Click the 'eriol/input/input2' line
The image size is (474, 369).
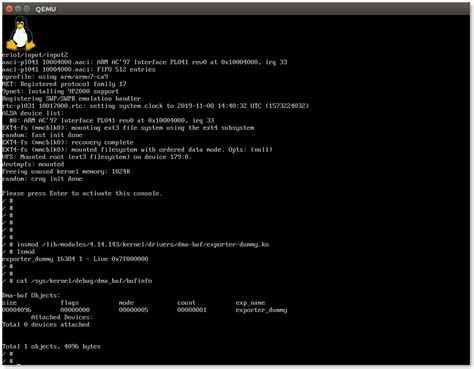pos(35,55)
